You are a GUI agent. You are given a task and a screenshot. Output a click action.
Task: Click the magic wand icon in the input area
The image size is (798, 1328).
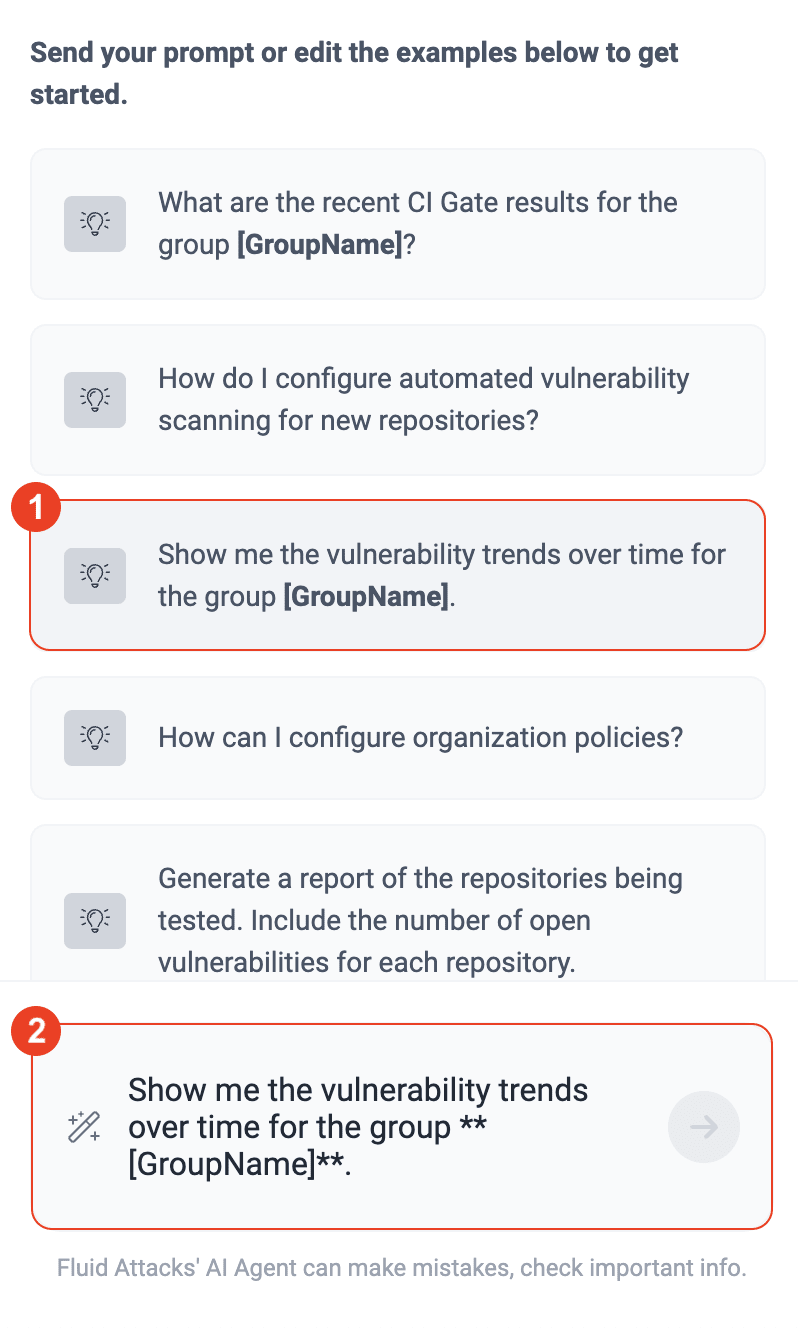coord(84,1127)
